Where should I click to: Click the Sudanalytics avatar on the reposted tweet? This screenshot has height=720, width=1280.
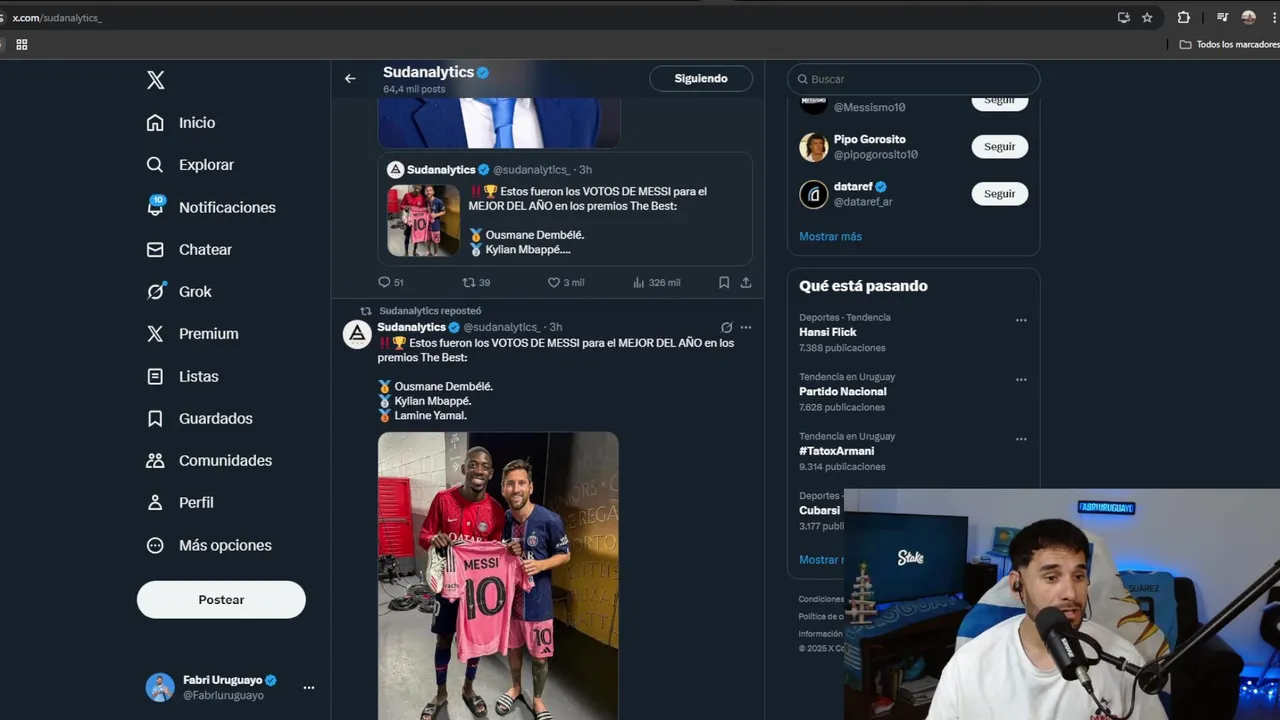(x=357, y=334)
